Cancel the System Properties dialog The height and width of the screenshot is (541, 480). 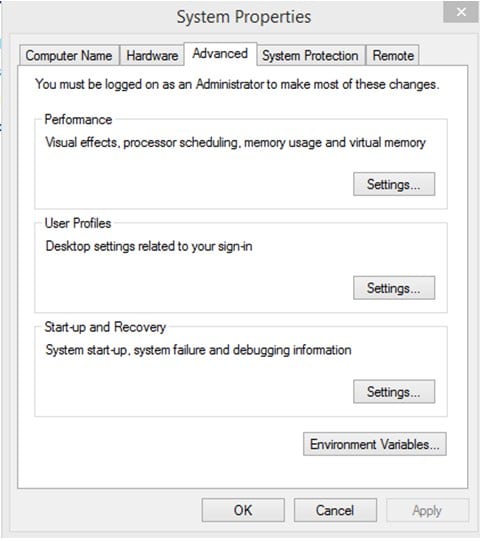tap(335, 510)
